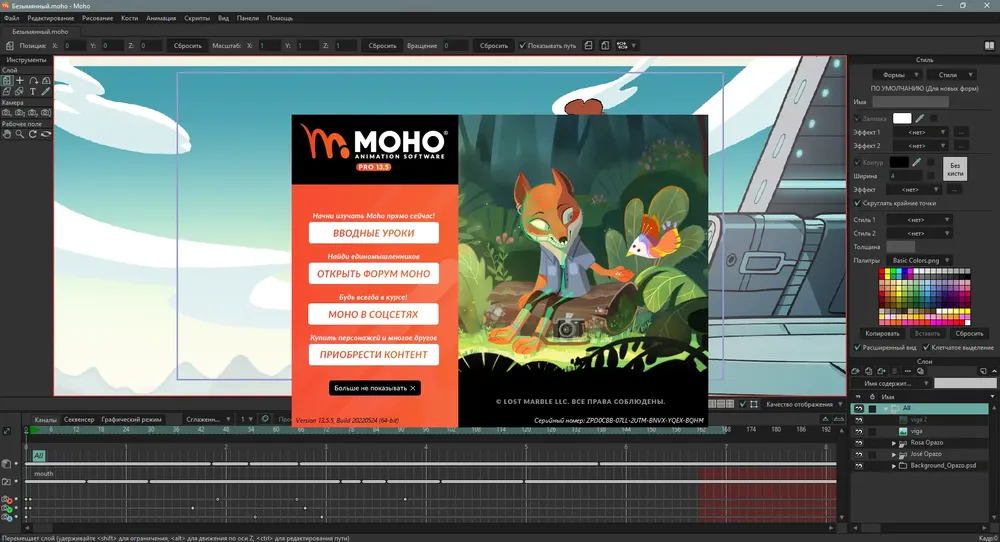
Task: Click the 'Копировать' button in Style panel
Action: [x=882, y=333]
